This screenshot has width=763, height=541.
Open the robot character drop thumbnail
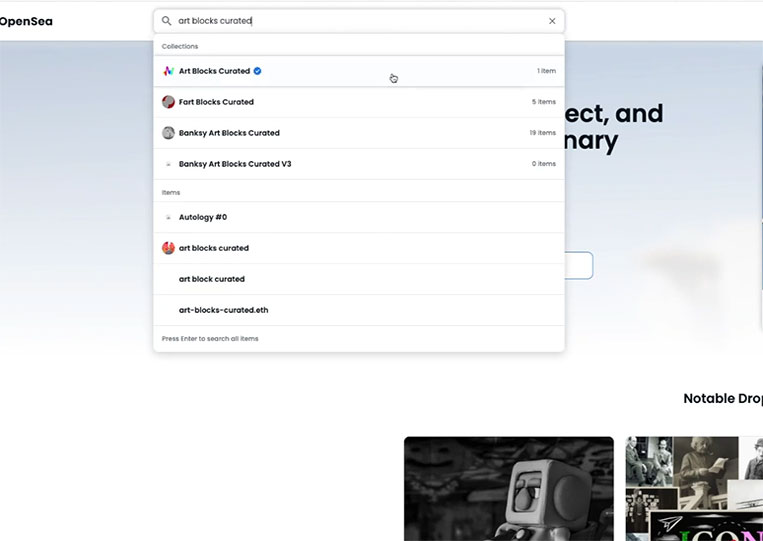pos(509,488)
